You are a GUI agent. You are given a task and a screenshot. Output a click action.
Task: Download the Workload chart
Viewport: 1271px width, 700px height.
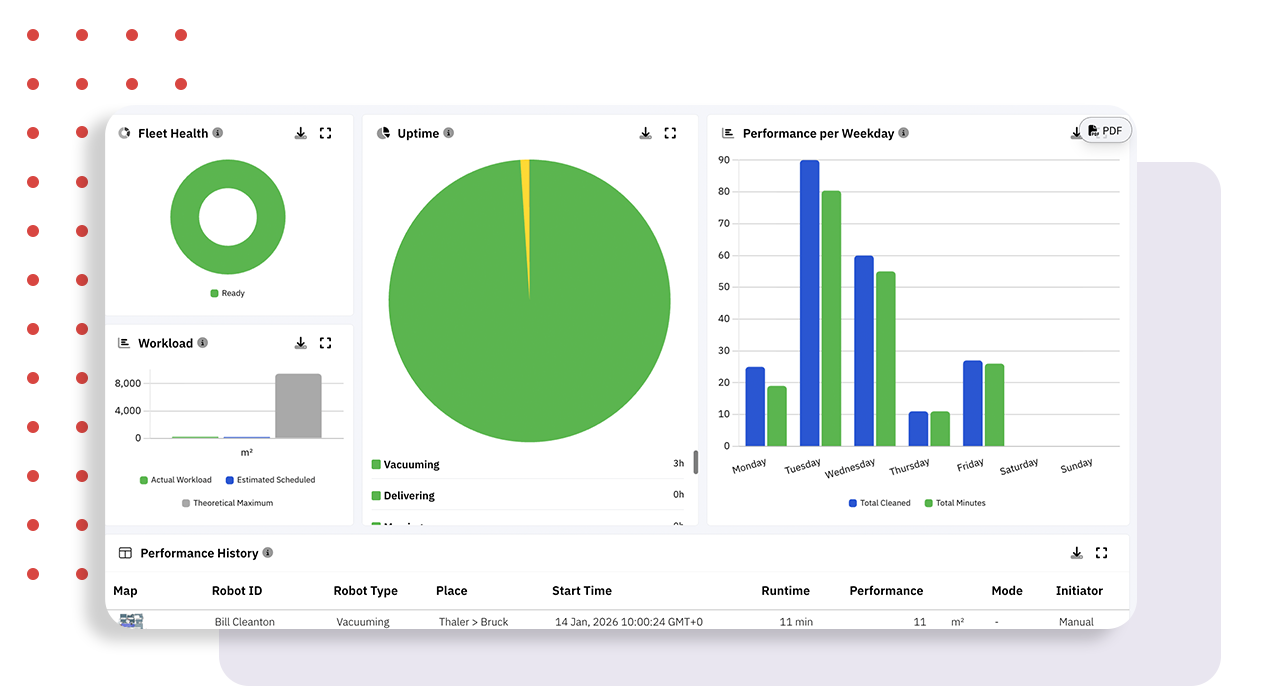(x=300, y=343)
